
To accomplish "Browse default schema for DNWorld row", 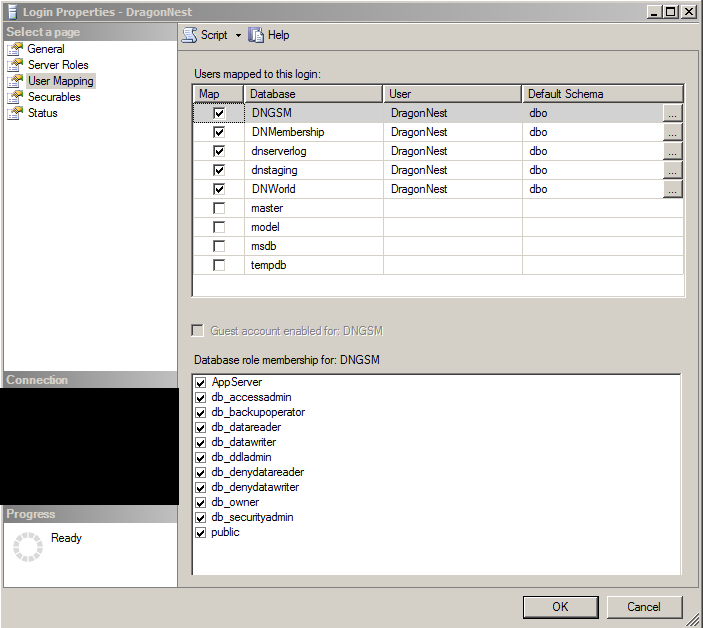I will (673, 189).
